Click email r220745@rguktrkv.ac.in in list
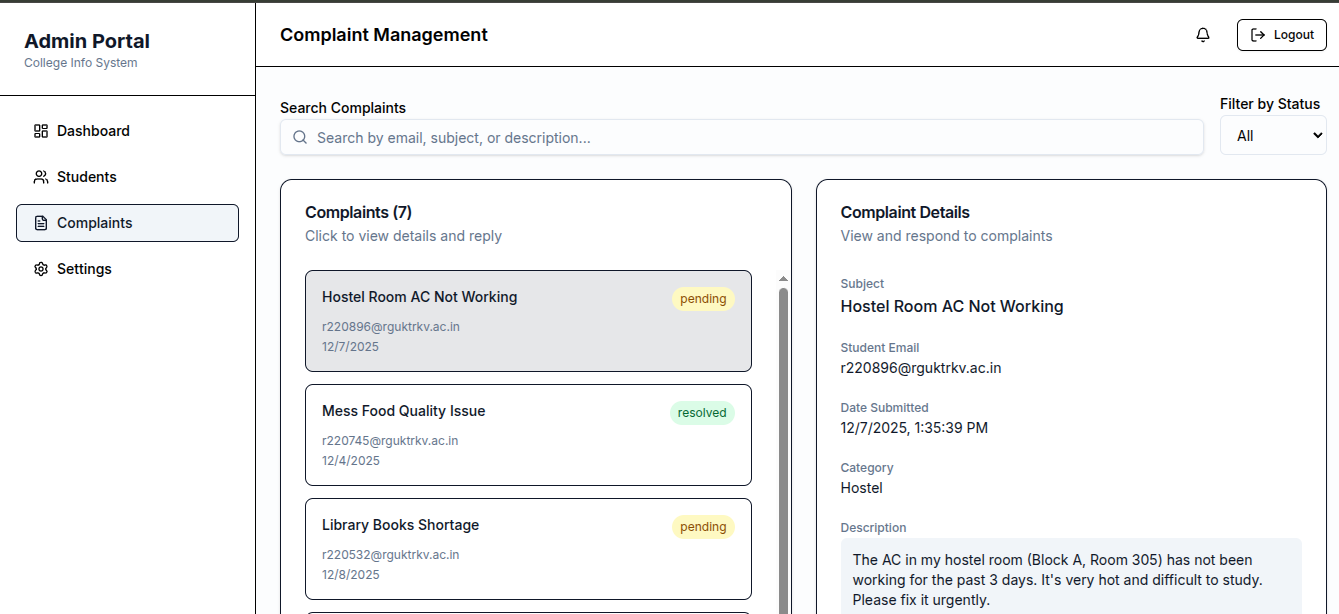 click(390, 441)
